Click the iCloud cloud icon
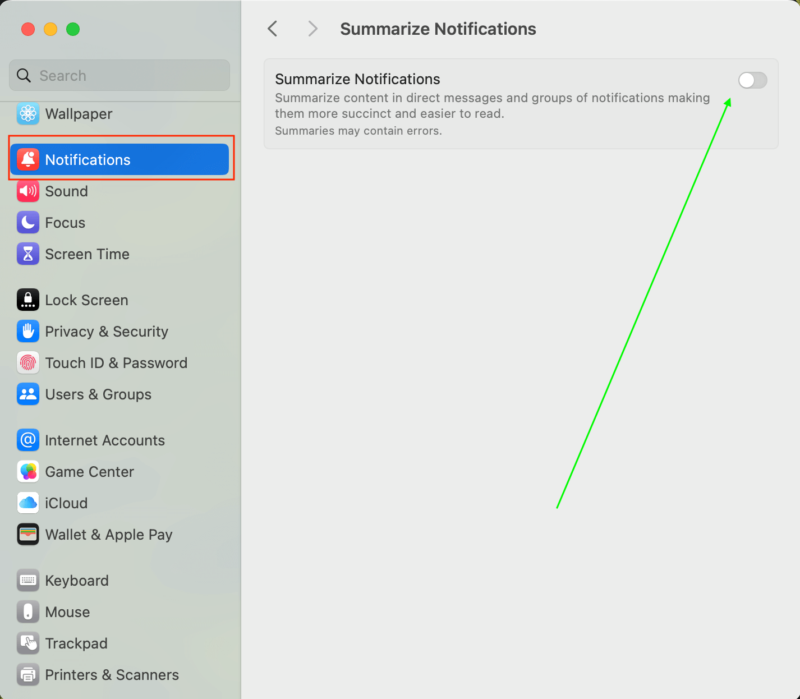This screenshot has height=699, width=800. (x=28, y=503)
